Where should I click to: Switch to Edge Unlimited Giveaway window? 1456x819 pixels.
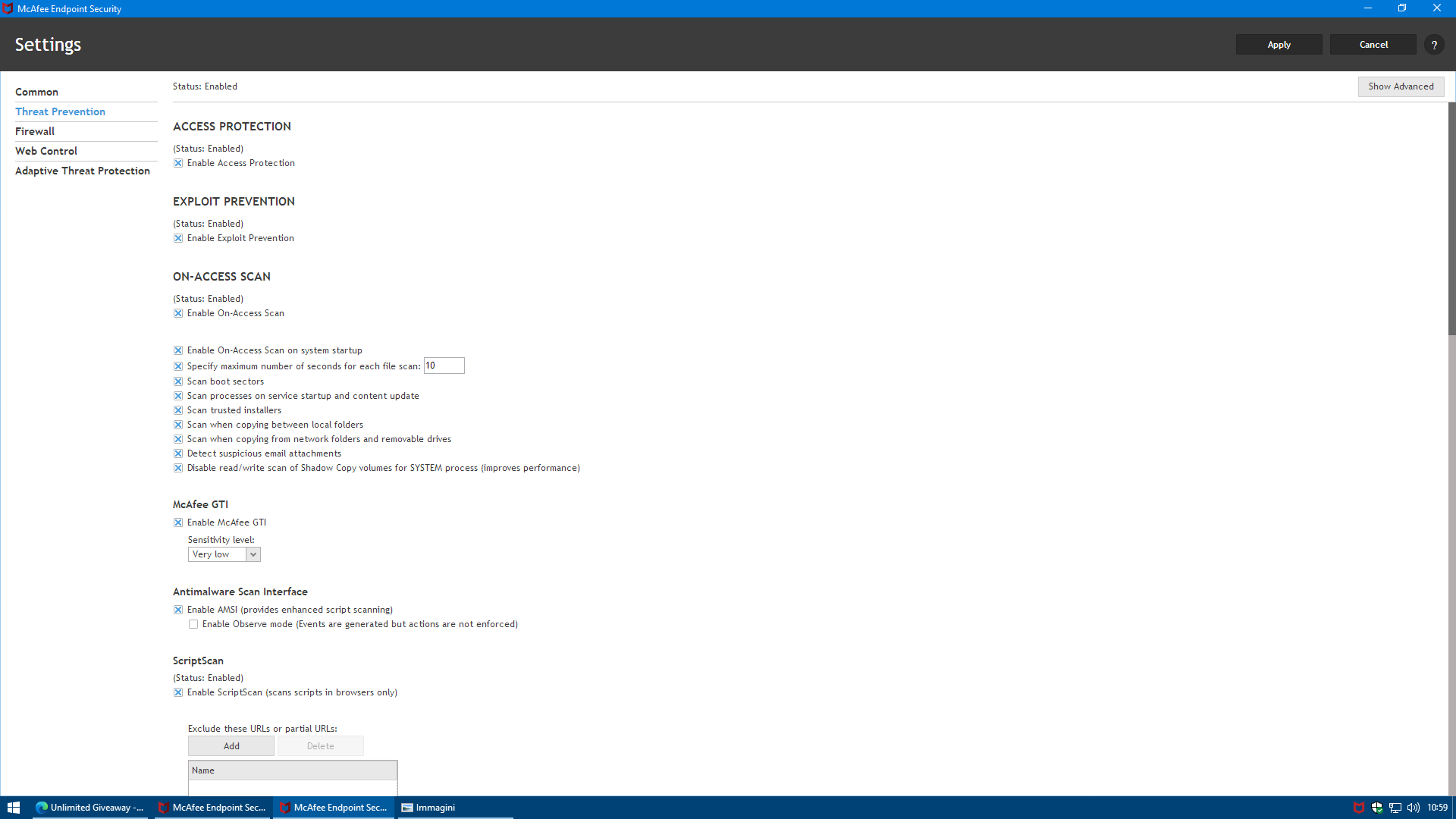coord(90,808)
